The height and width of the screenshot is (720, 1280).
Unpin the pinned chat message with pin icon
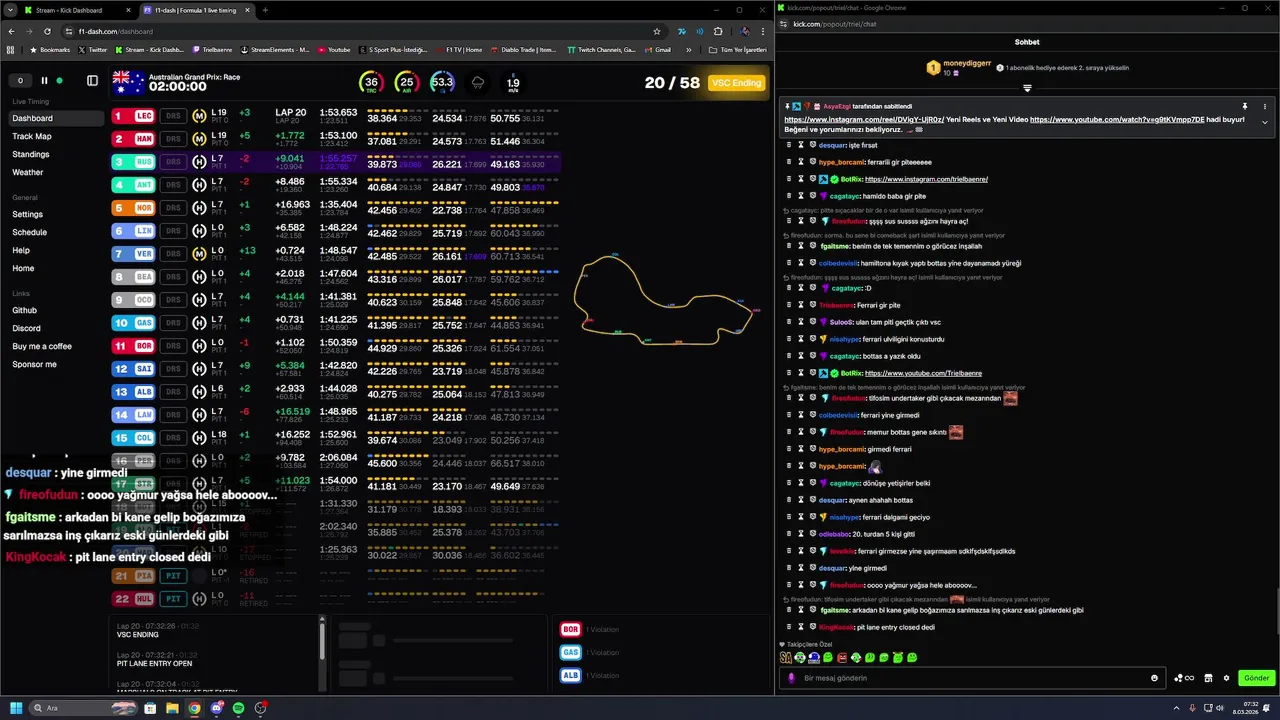tap(1245, 106)
